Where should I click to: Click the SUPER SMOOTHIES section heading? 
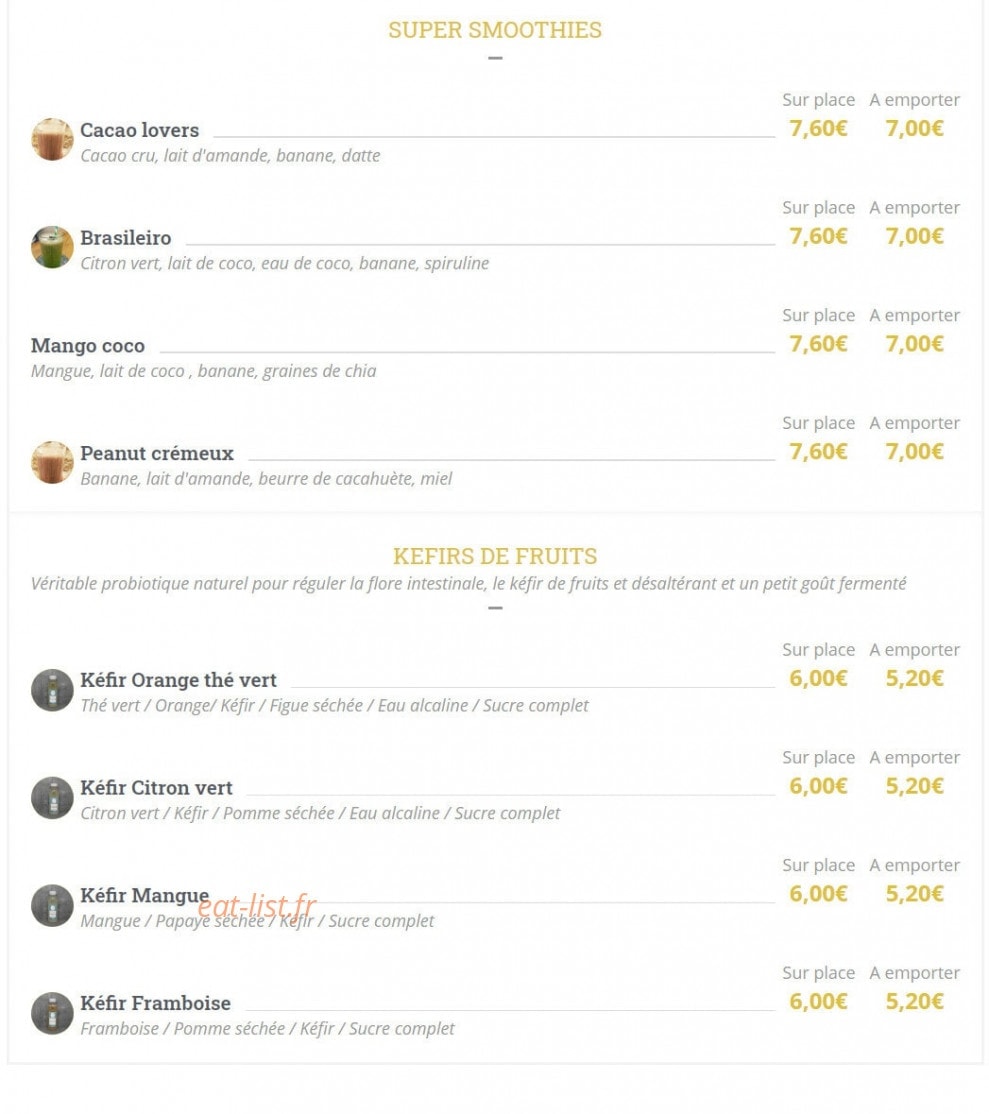click(x=494, y=30)
